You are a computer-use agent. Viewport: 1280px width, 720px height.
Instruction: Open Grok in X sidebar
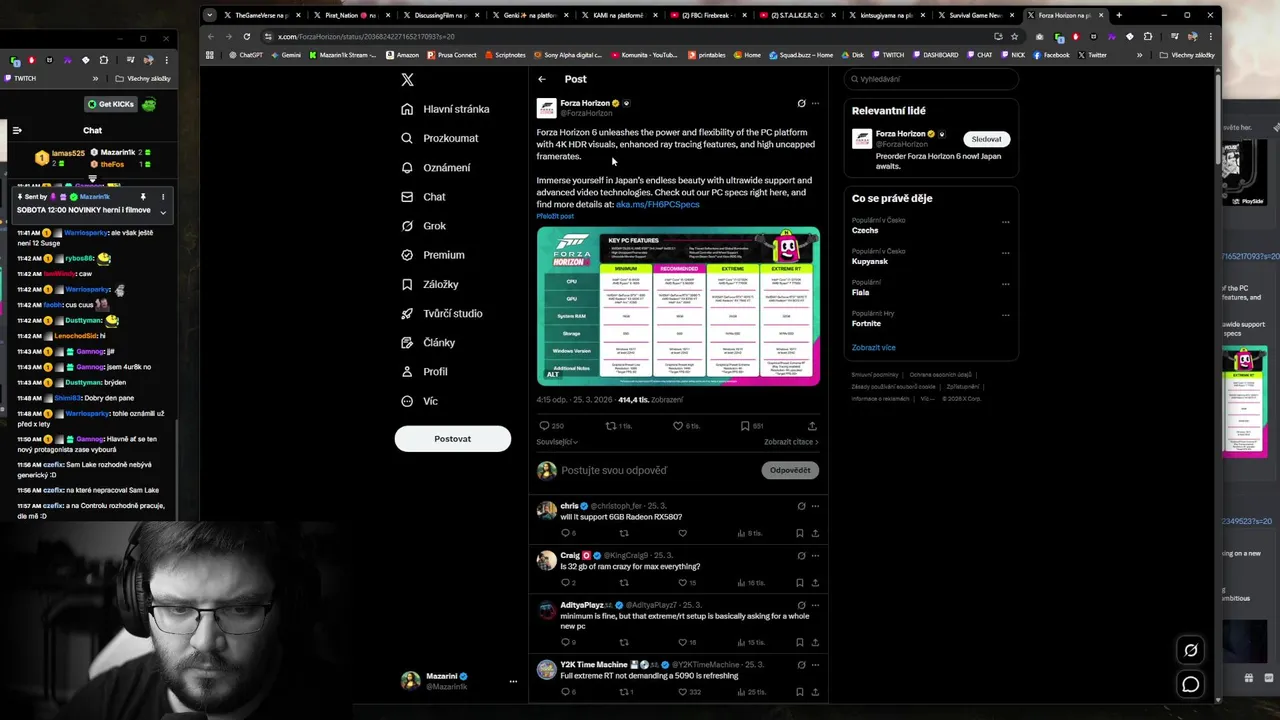(424, 226)
